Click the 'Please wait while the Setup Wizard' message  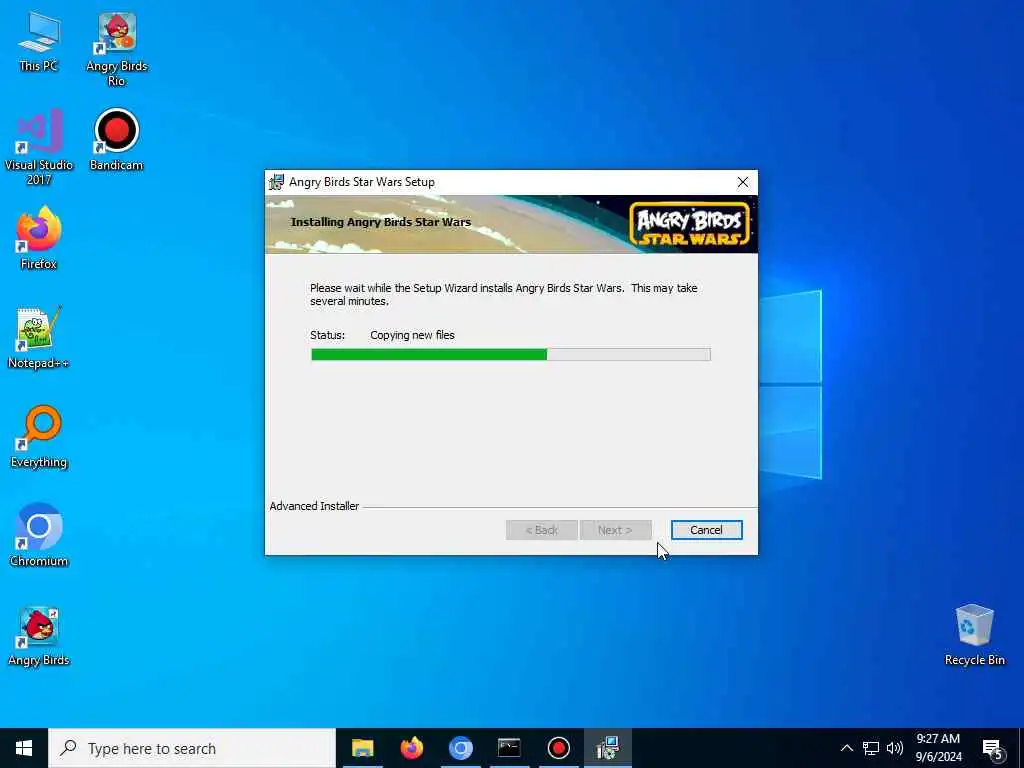point(504,295)
